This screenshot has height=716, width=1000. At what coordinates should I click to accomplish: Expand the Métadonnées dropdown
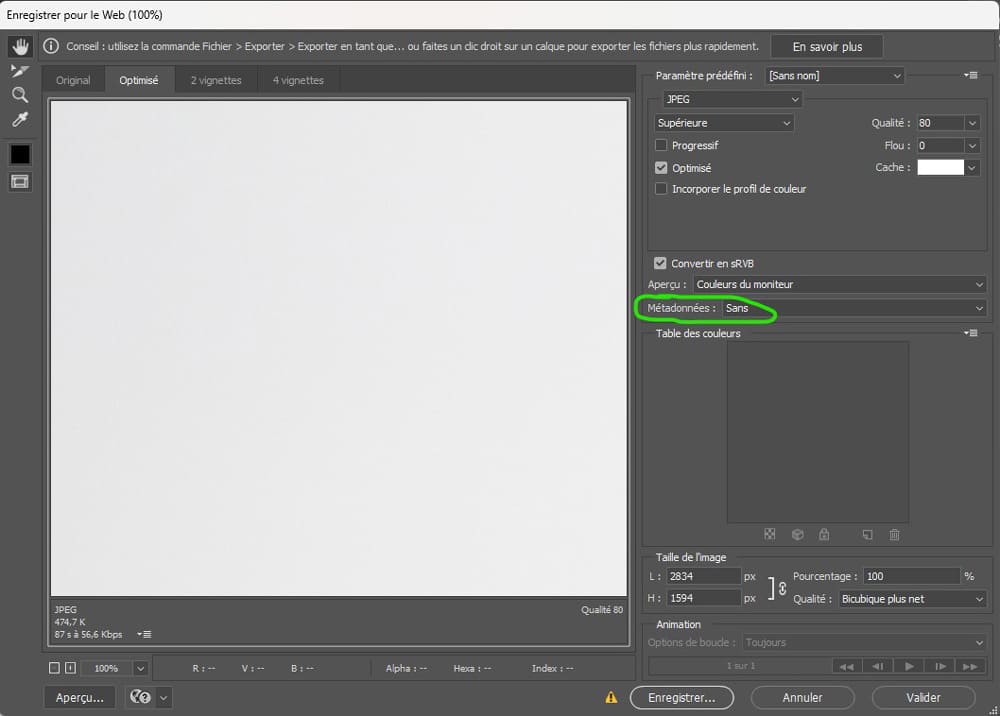[854, 309]
